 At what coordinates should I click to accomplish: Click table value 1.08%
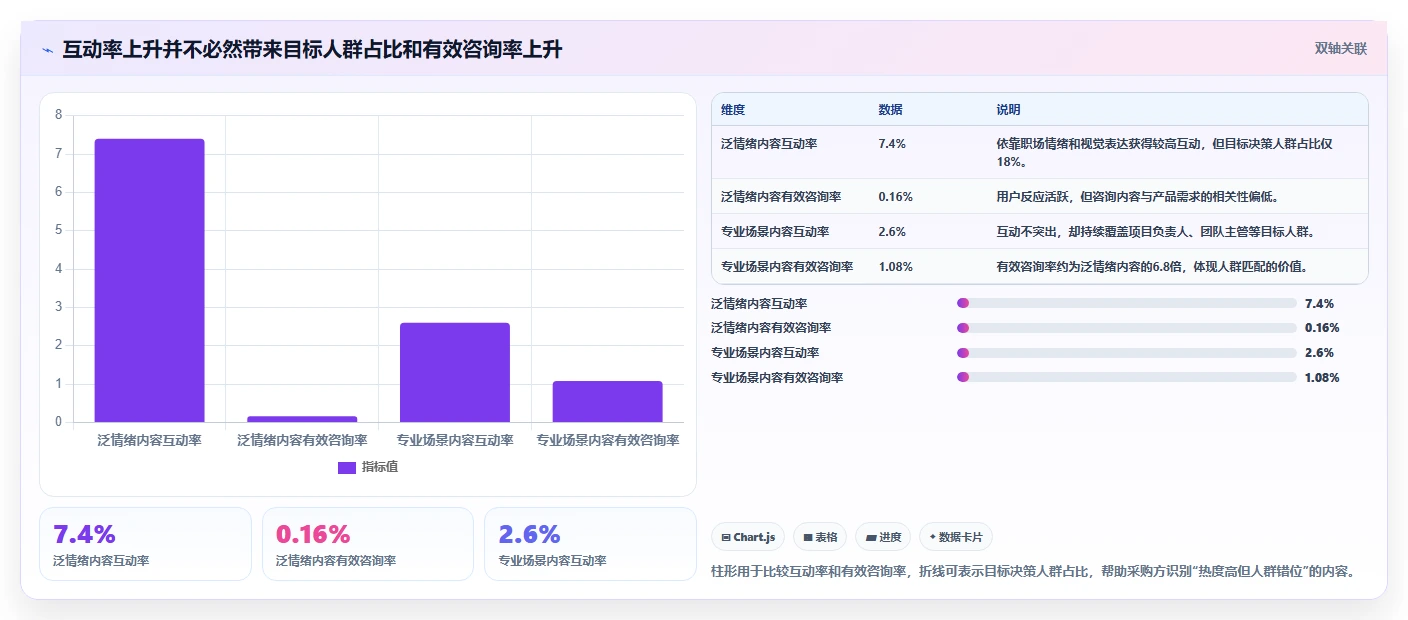click(x=895, y=267)
